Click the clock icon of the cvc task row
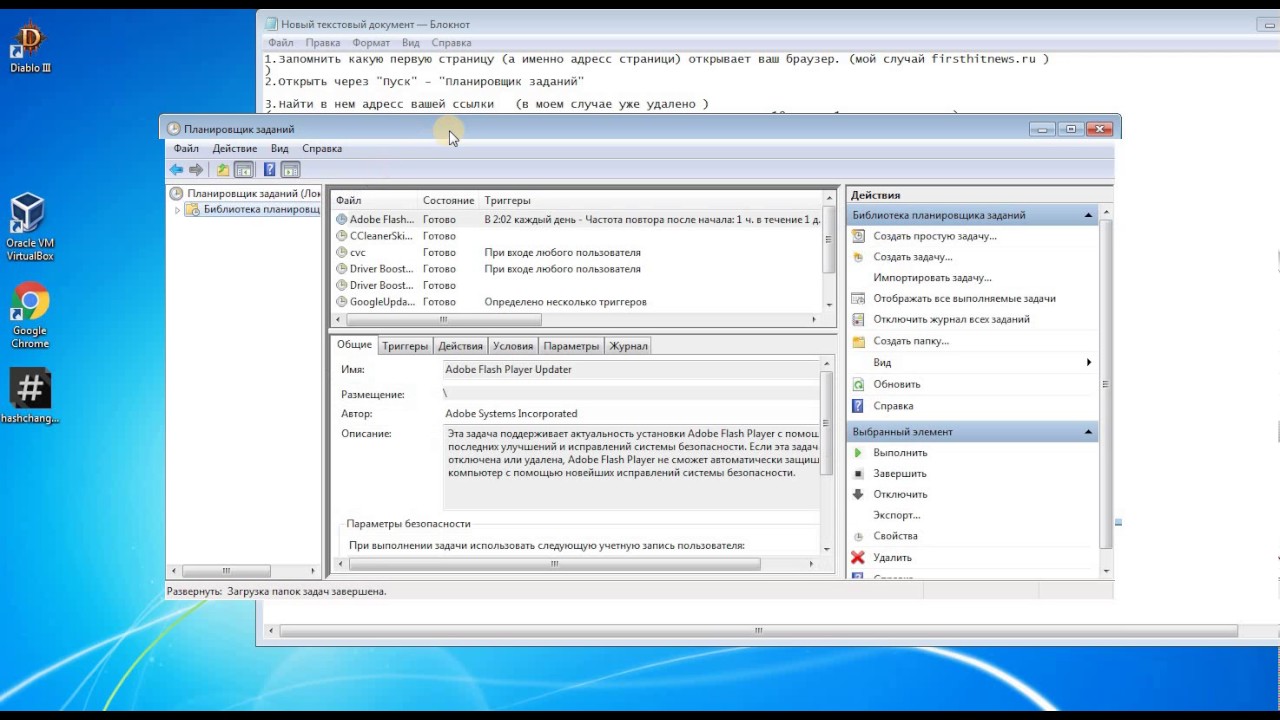Viewport: 1280px width, 720px height. tap(341, 253)
